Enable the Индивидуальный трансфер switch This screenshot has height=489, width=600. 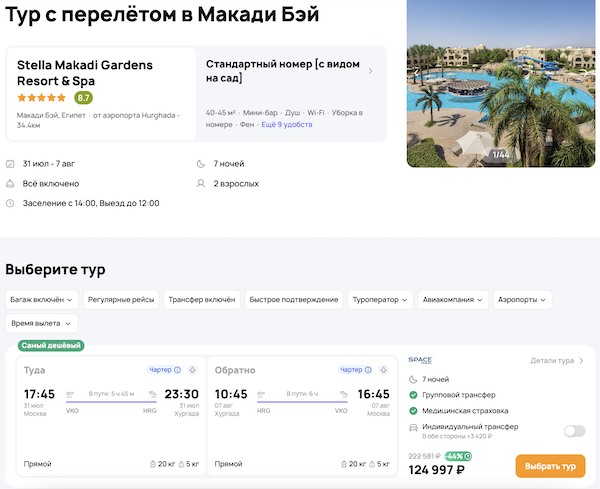click(574, 431)
